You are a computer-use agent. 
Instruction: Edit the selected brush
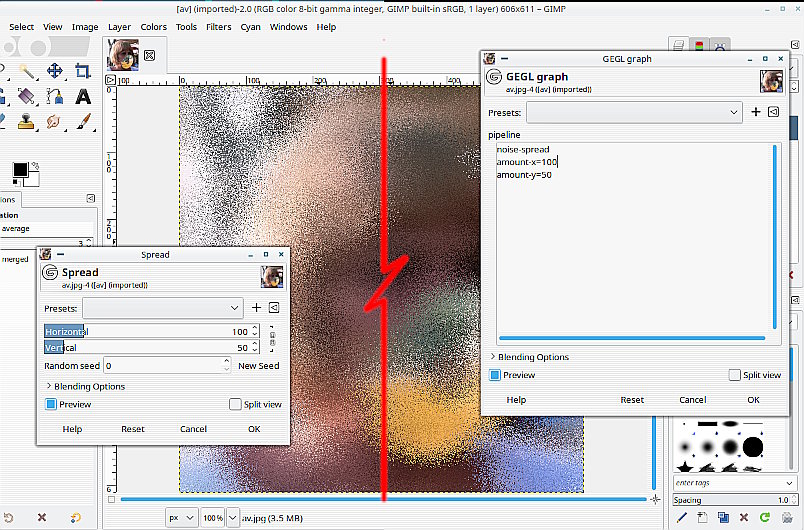[681, 517]
